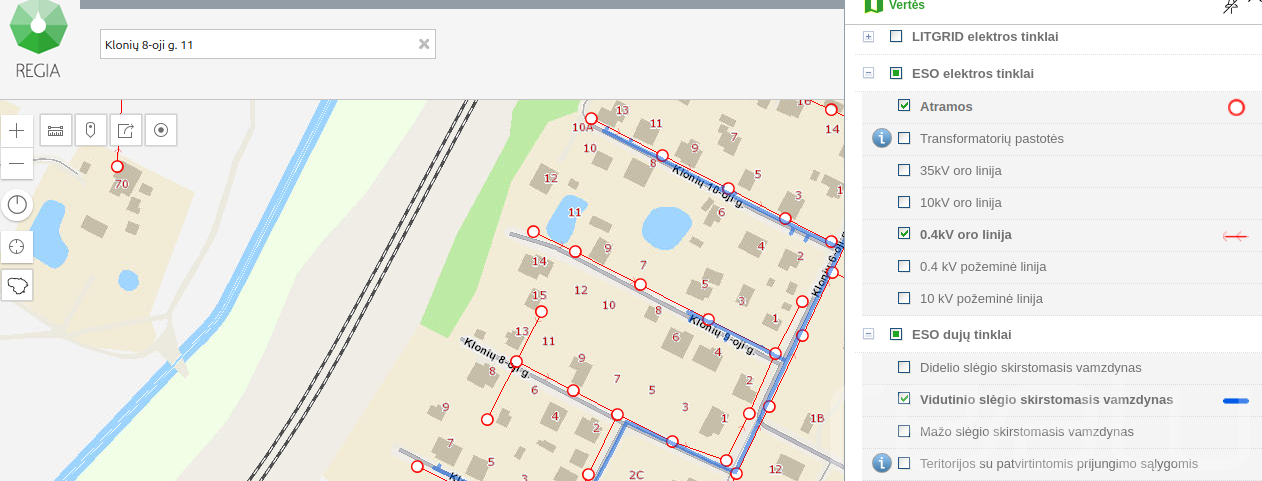The width and height of the screenshot is (1262, 481).
Task: Enable 0.4 kV požeminė linija layer
Action: point(904,266)
